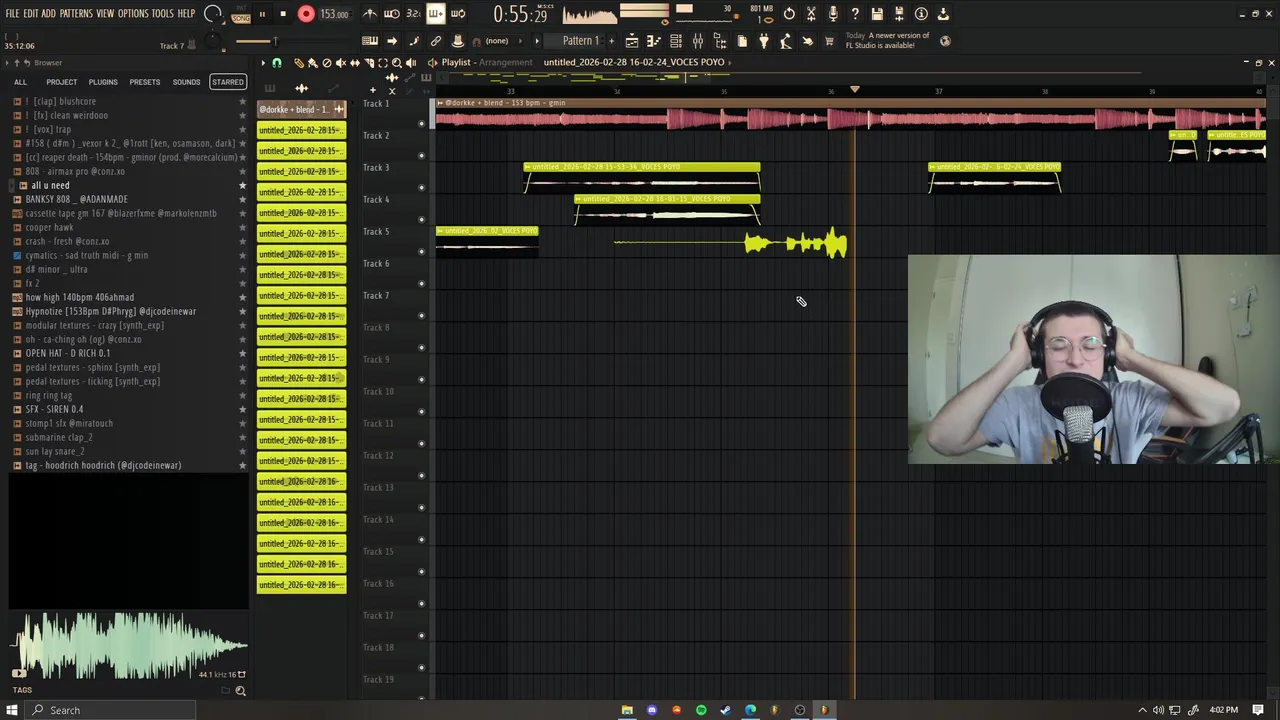Viewport: 1280px width, 720px height.
Task: Switch to browser SOUNDS tab
Action: click(186, 82)
